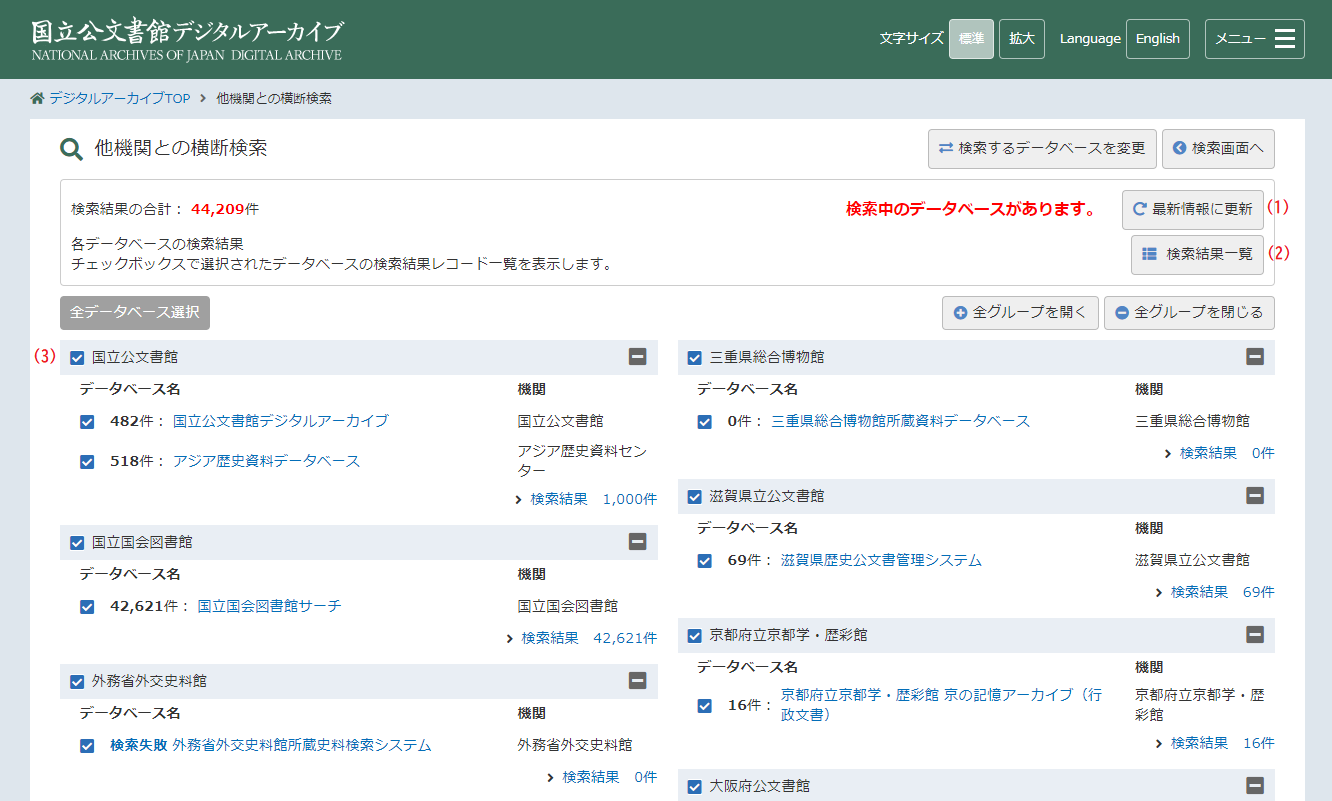Open アジア歴史資料データベース link
This screenshot has height=801, width=1332.
266,461
